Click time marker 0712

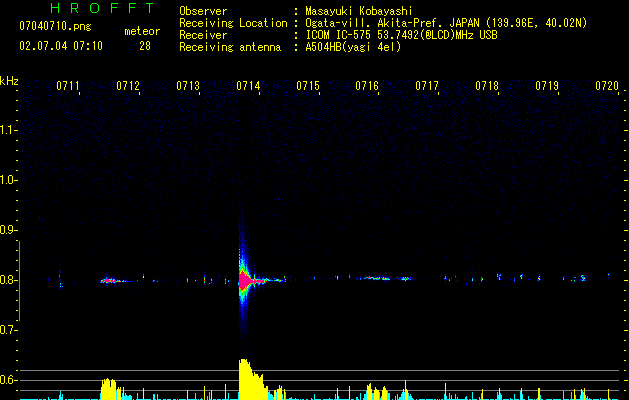coord(128,86)
